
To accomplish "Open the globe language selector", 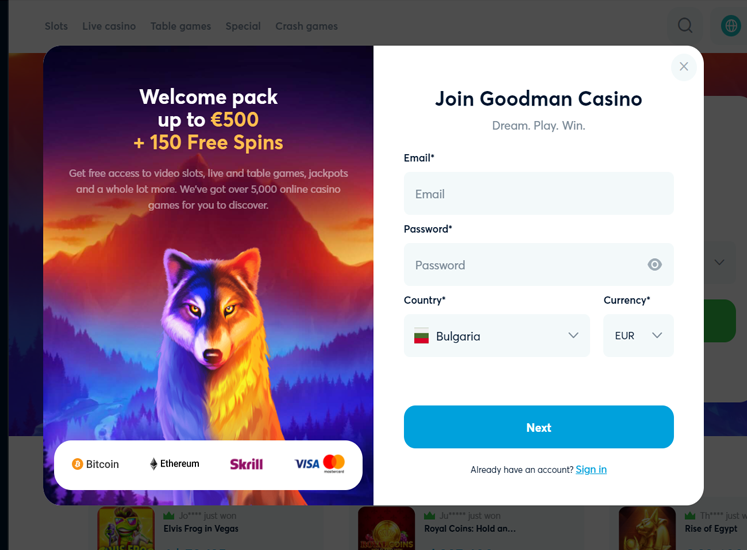I will [731, 26].
